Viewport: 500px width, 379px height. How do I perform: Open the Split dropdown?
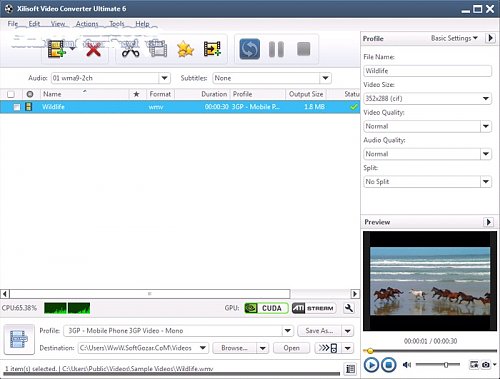coord(486,182)
